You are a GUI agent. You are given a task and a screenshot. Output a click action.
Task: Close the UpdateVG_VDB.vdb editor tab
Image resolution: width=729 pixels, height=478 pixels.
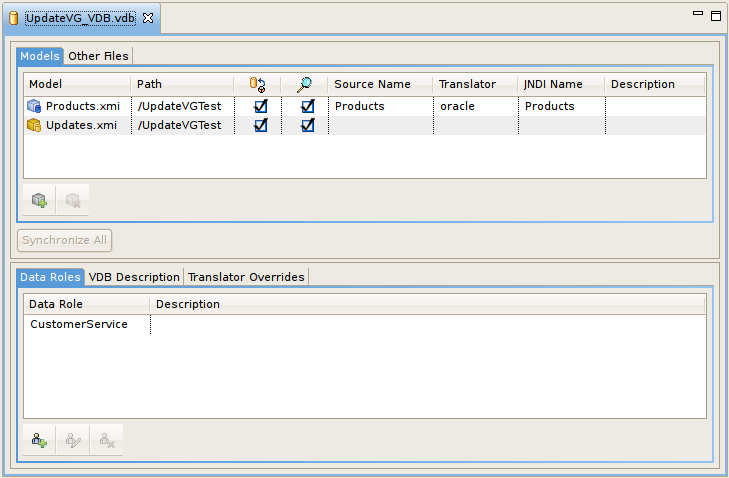tap(147, 18)
